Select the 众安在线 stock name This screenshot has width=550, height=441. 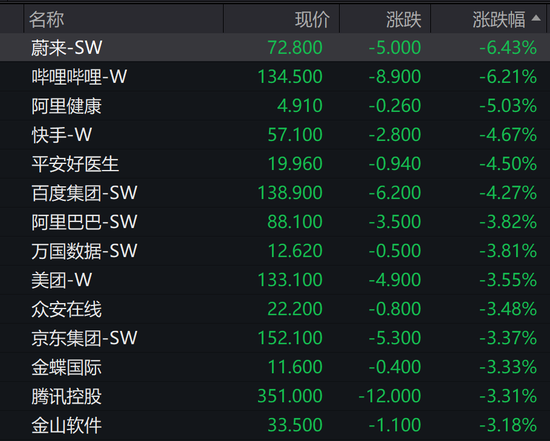point(66,309)
